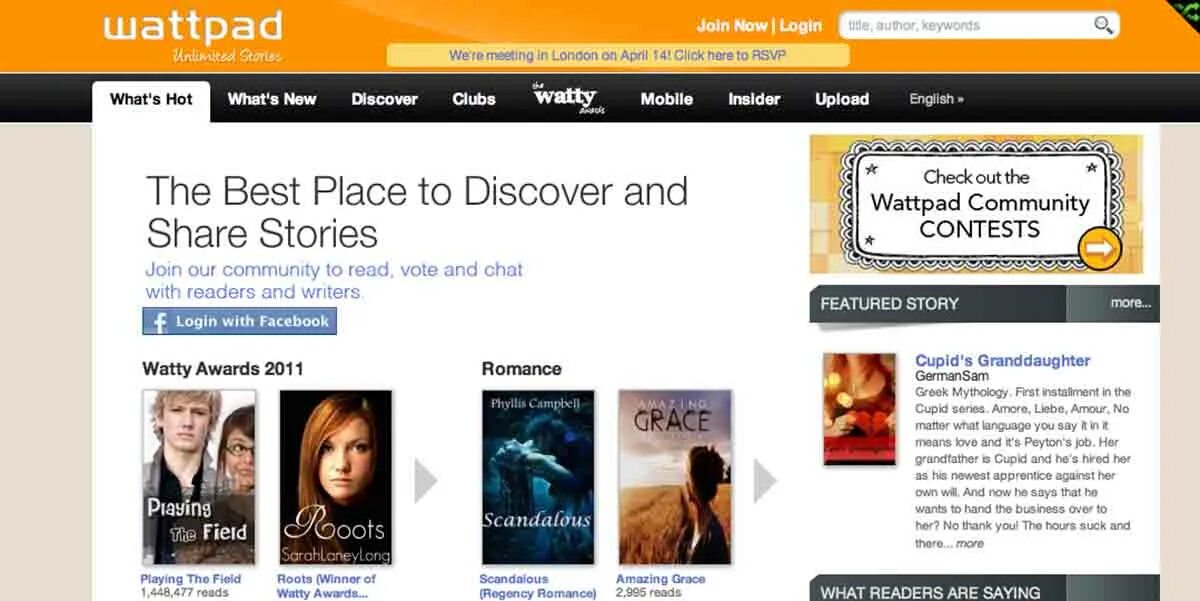Click the Featured Story header

pyautogui.click(x=889, y=303)
